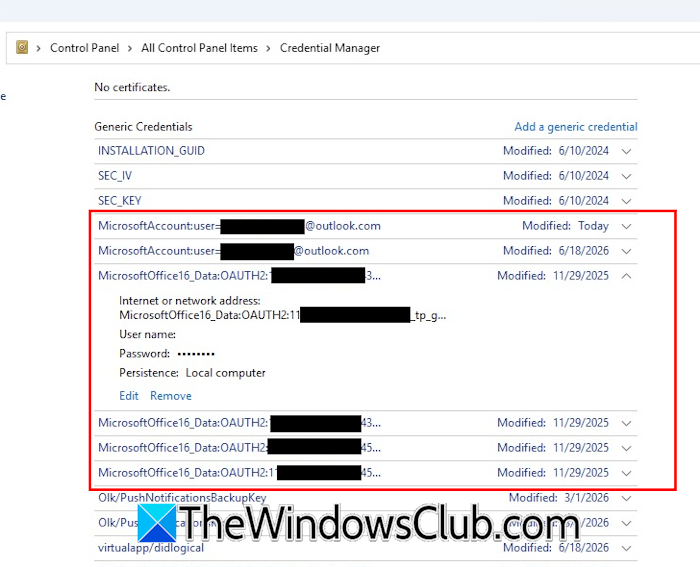
Task: Open virtualapp/didlogical entry
Action: [x=150, y=547]
